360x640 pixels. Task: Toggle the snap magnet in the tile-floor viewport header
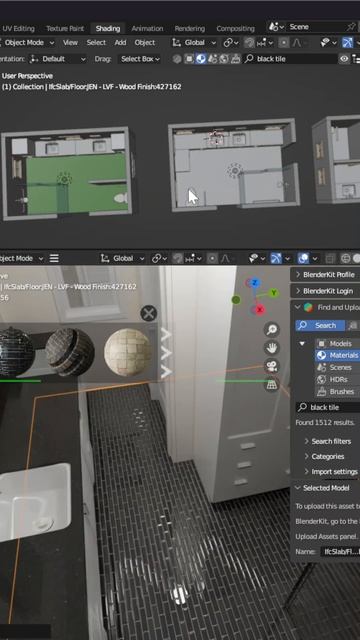178,258
